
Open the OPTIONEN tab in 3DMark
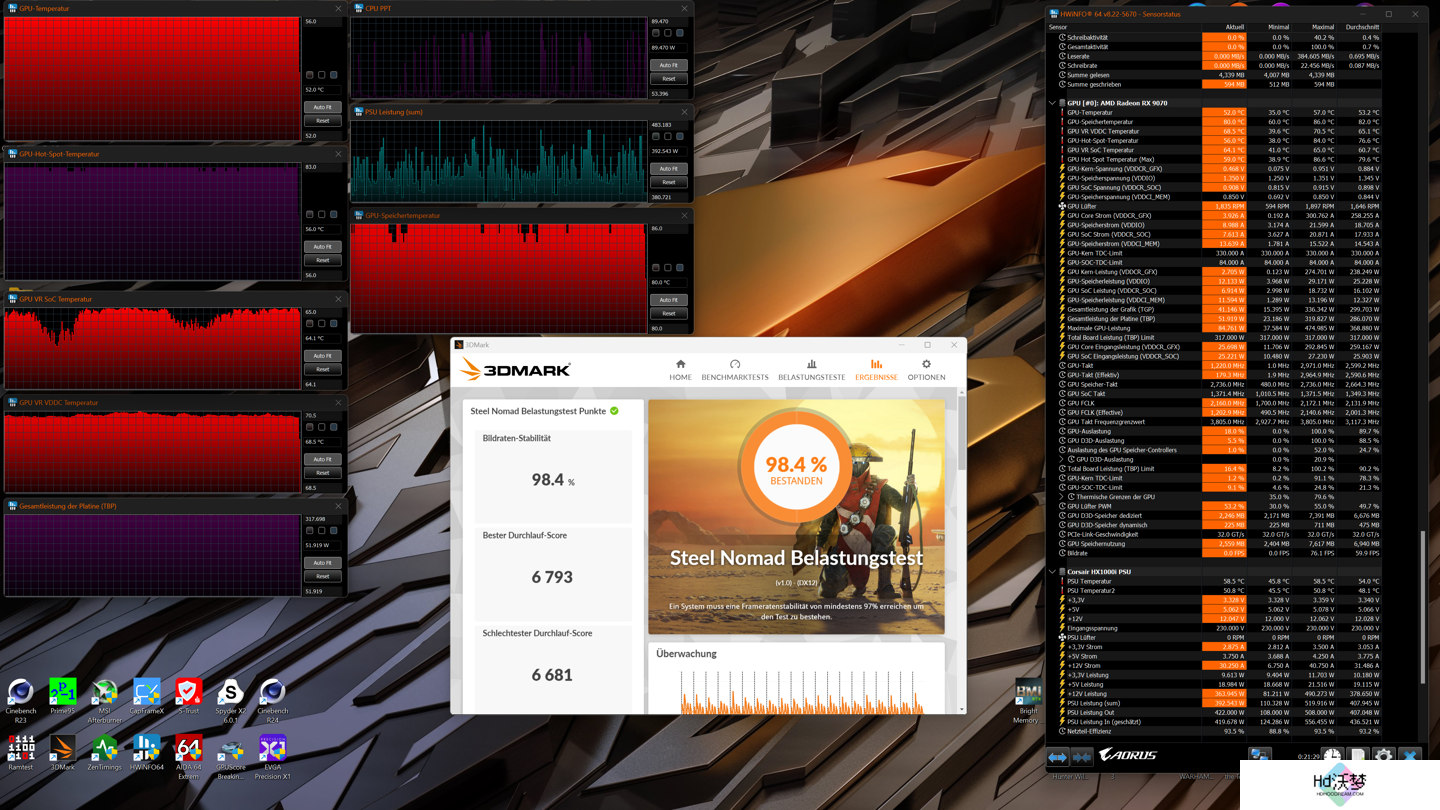926,370
